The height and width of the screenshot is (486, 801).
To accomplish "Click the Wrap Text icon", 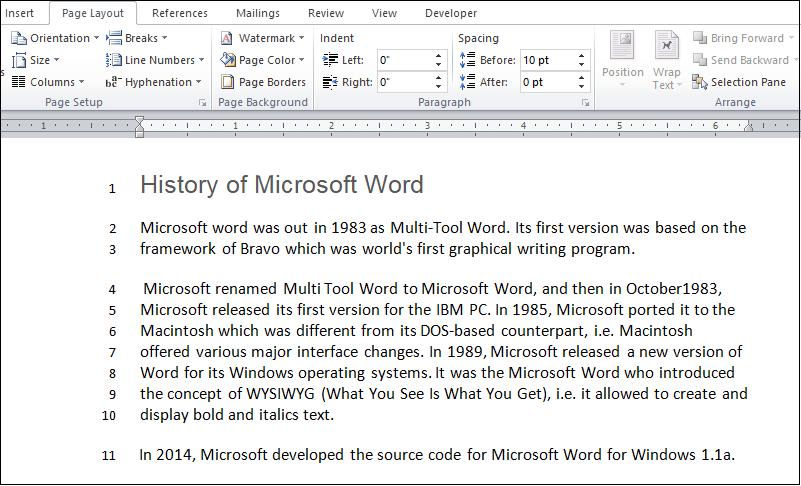I will (667, 45).
